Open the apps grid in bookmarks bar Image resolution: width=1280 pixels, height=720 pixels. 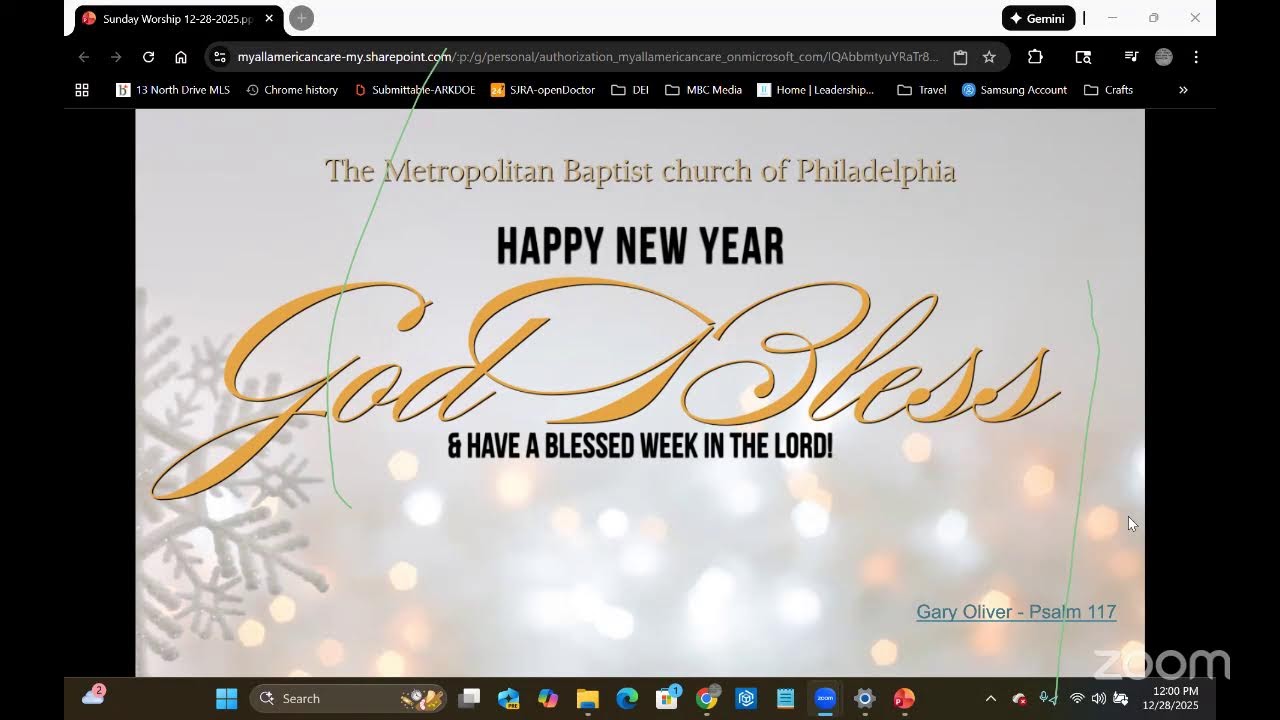(82, 90)
